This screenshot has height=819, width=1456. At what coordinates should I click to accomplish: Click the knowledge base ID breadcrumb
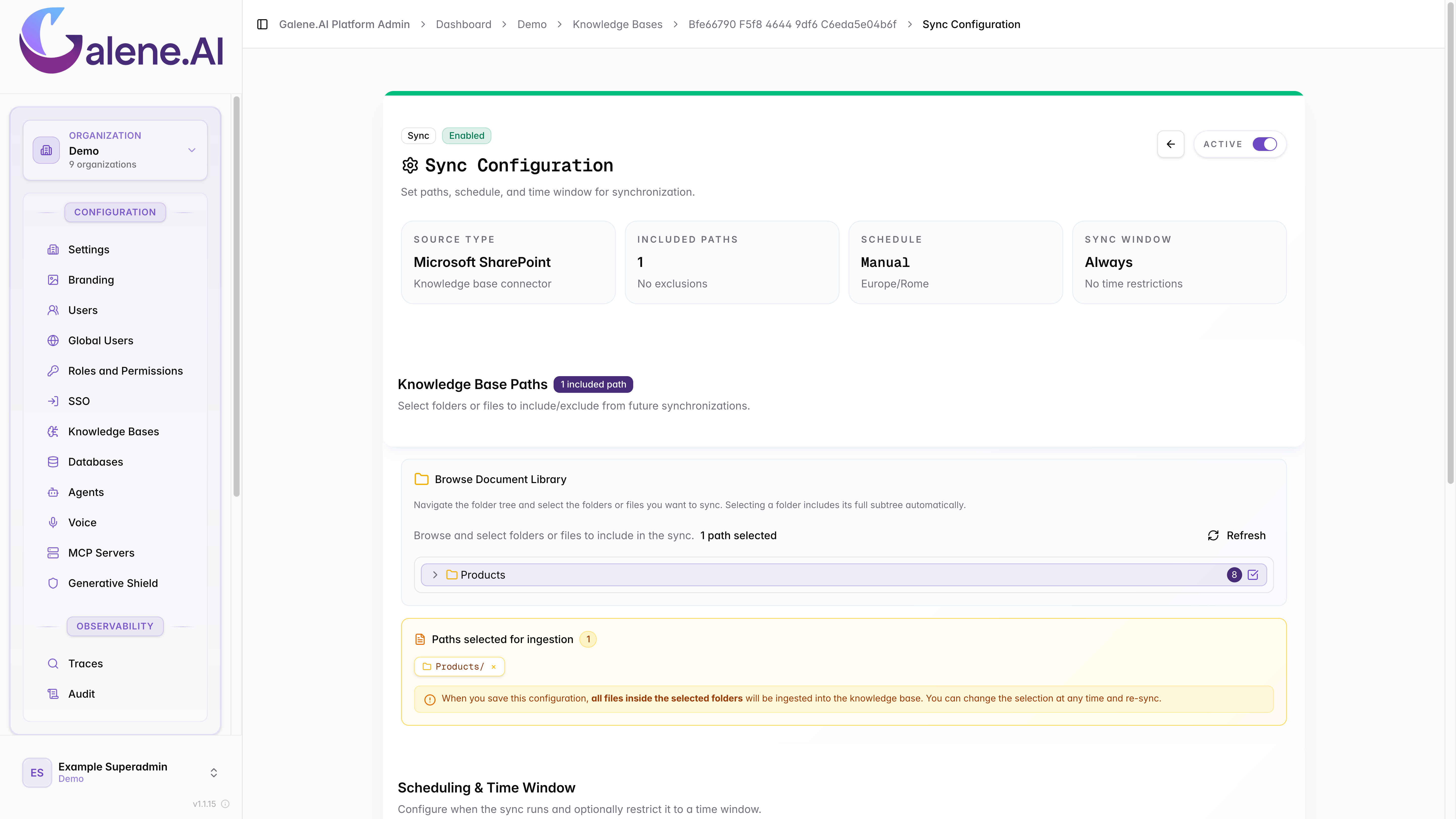coord(792,24)
